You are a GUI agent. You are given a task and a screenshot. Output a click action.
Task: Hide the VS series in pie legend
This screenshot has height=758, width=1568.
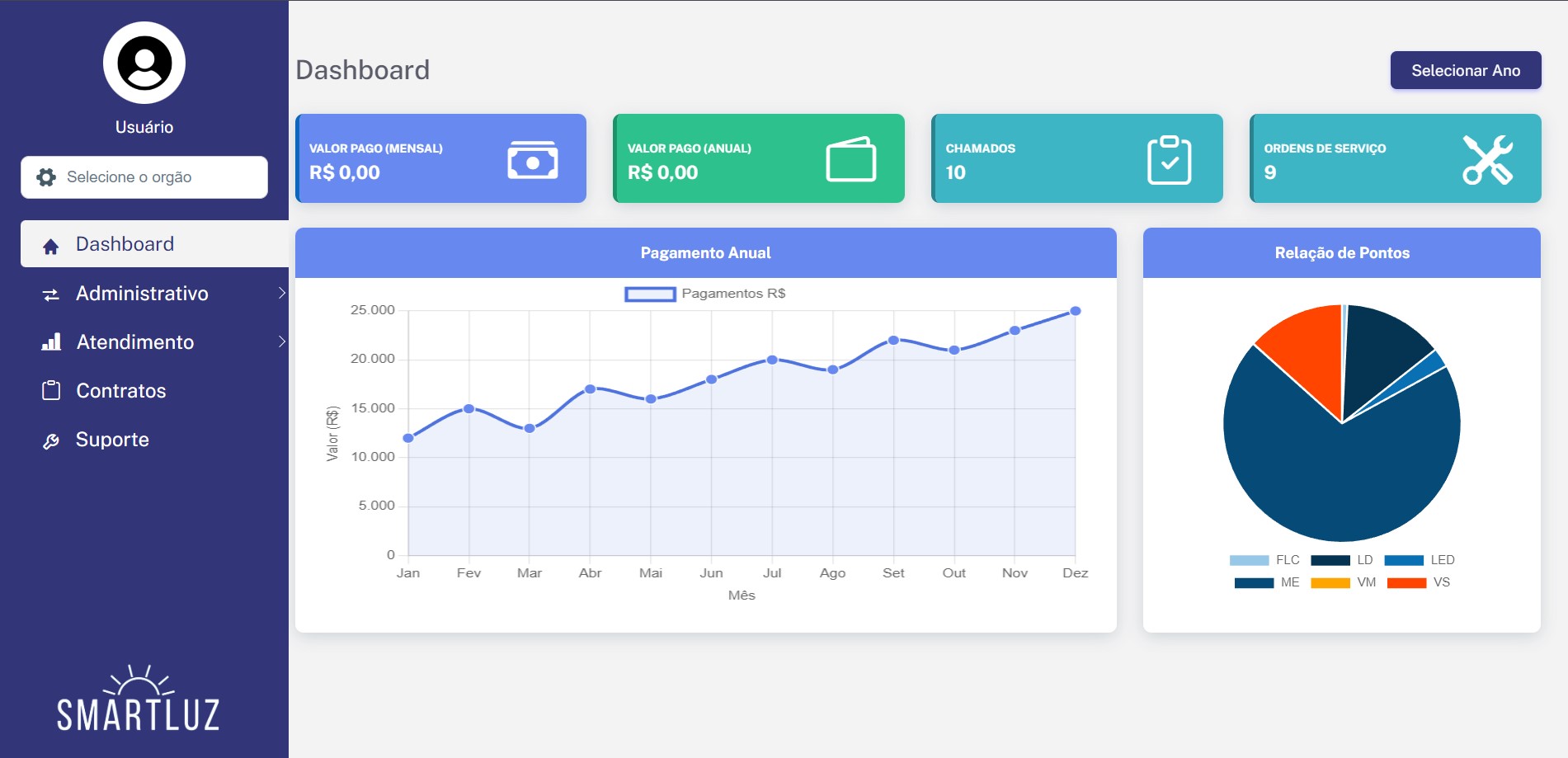[x=1418, y=582]
